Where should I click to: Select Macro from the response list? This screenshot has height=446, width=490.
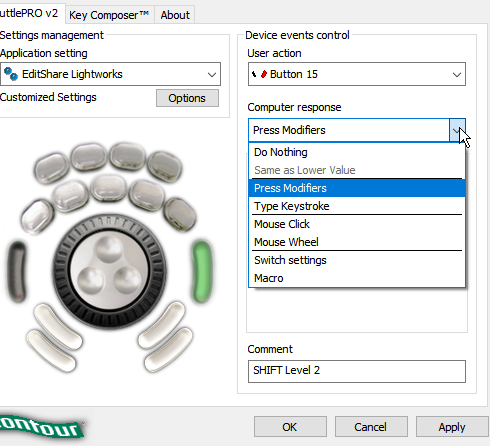[x=357, y=278]
